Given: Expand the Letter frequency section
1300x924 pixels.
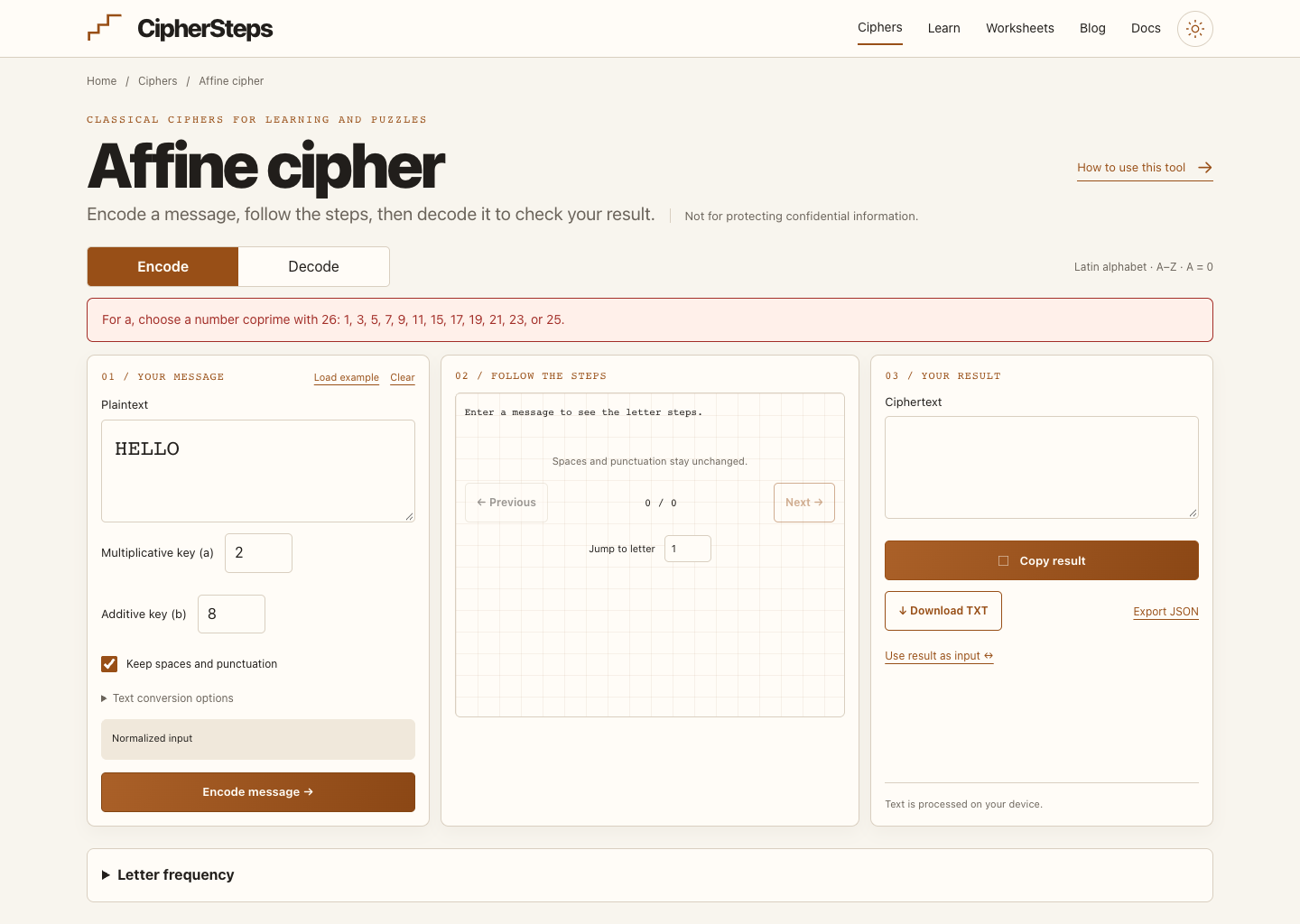Looking at the screenshot, I should (168, 875).
